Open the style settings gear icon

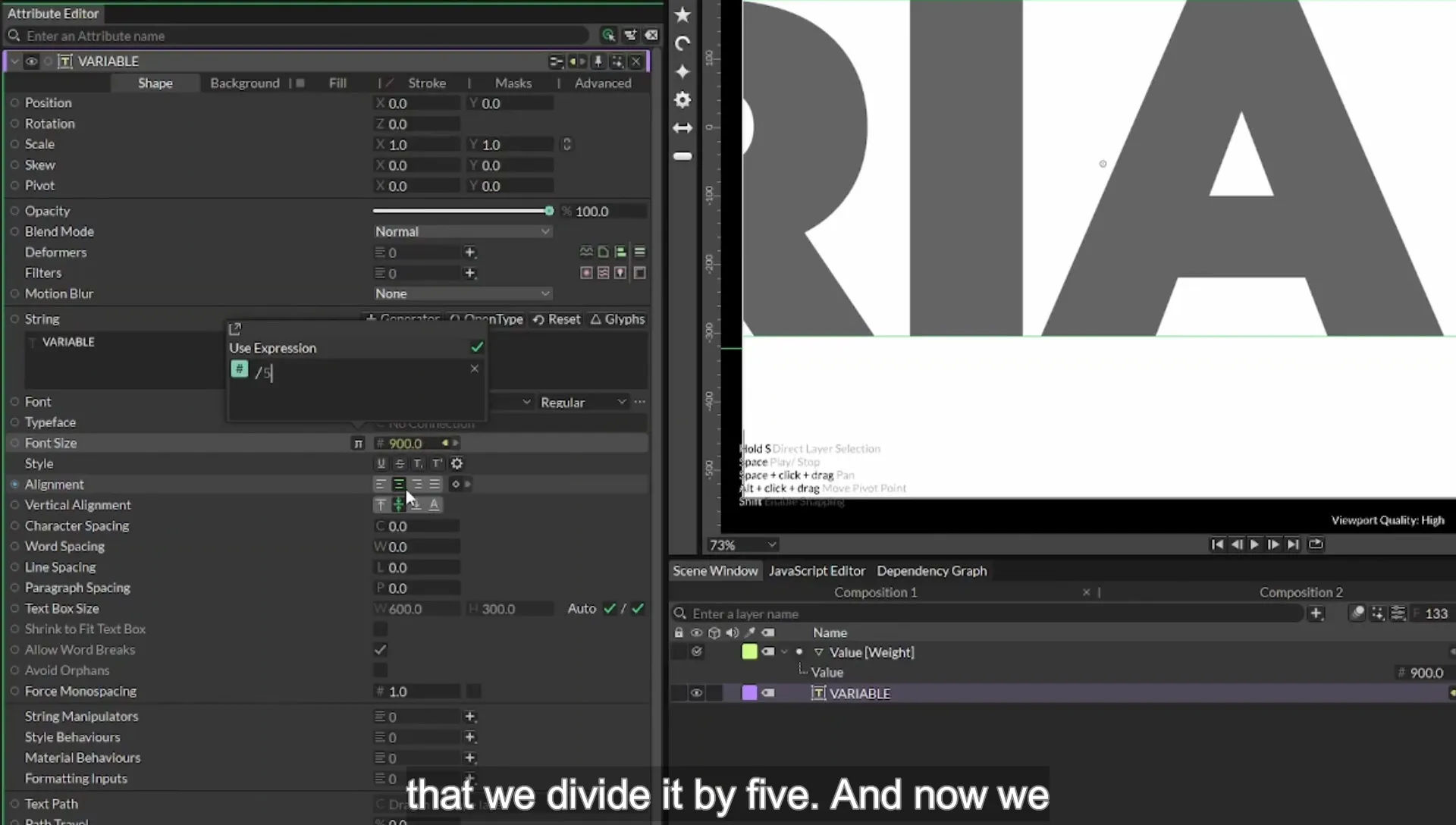[457, 463]
